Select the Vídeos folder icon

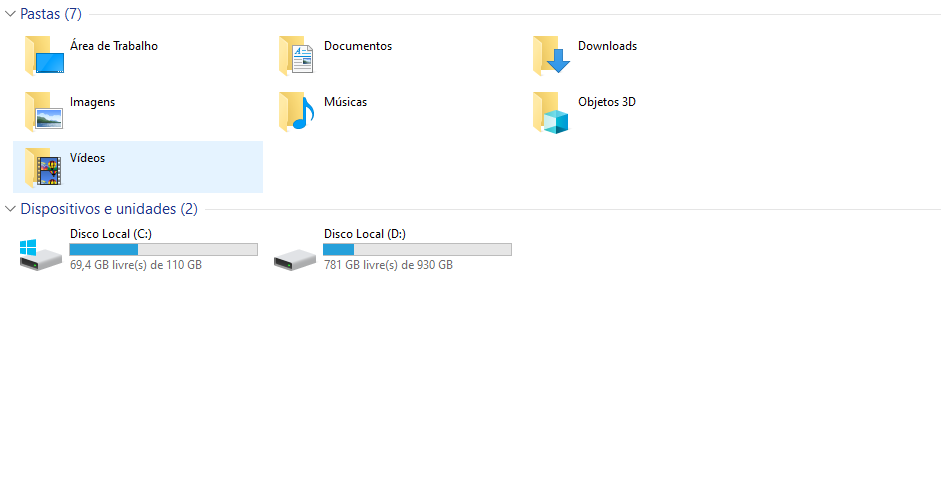pos(43,167)
